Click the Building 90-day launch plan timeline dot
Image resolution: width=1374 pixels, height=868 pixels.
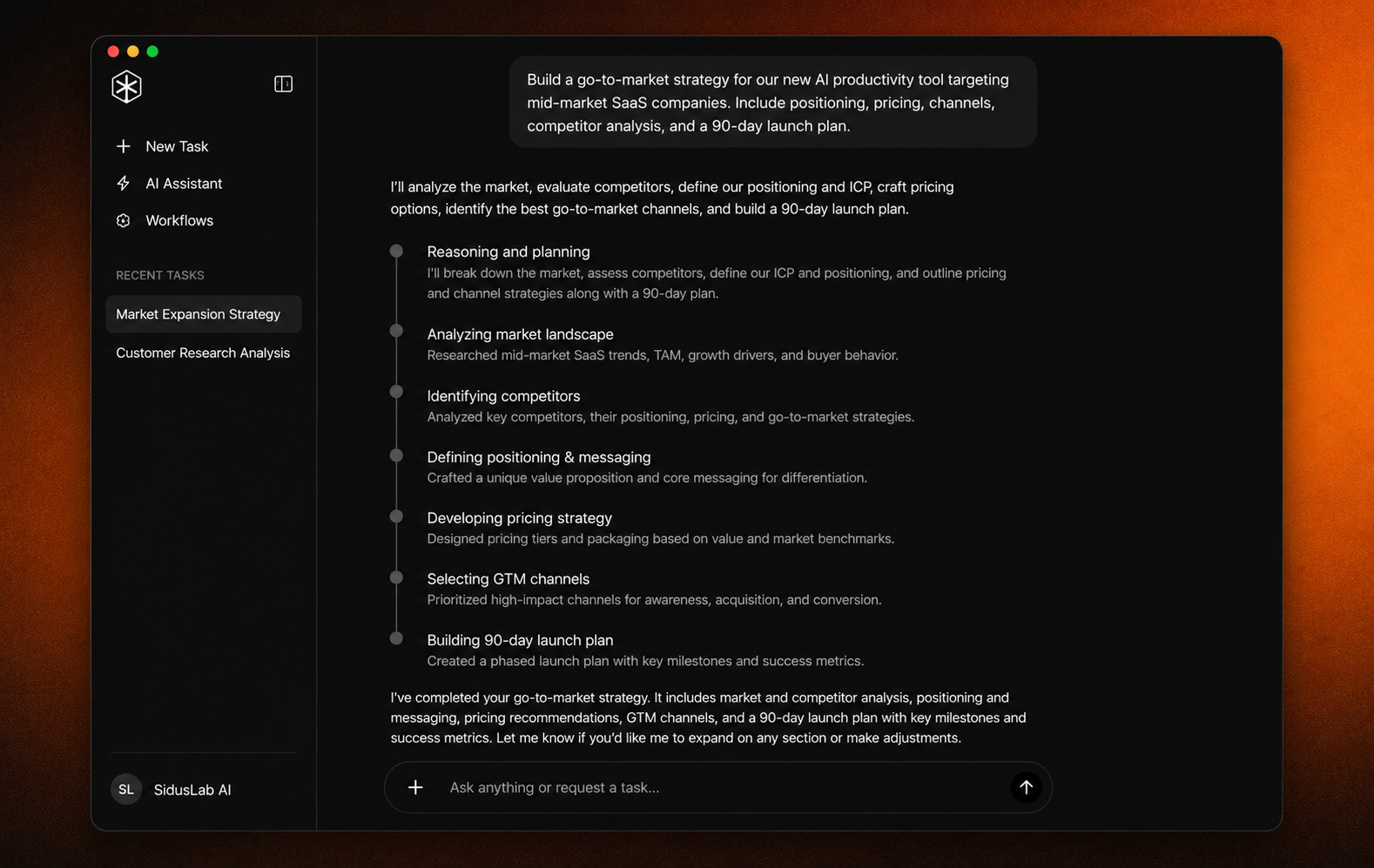[x=396, y=638]
